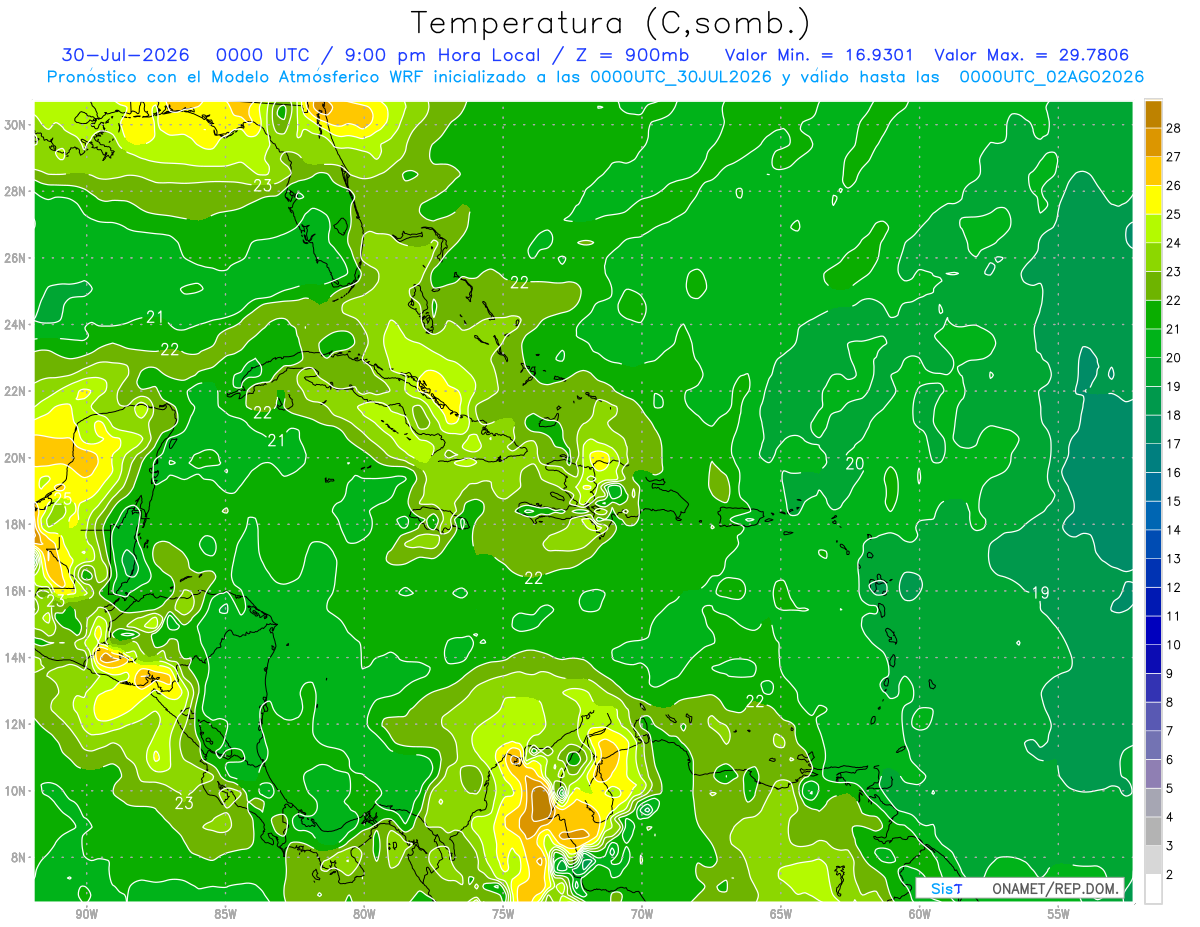This screenshot has width=1200, height=927.
Task: Click legend value "28" on the color scale
Action: coord(1174,127)
